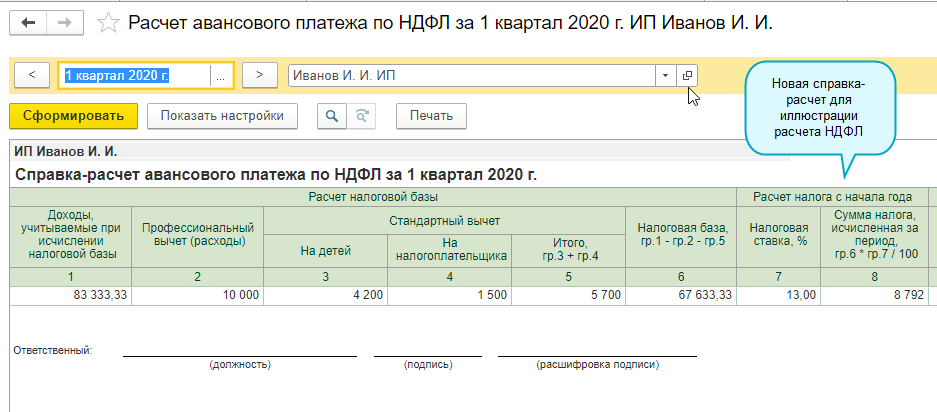
Task: Go forward with the right arrow button
Action: click(65, 23)
